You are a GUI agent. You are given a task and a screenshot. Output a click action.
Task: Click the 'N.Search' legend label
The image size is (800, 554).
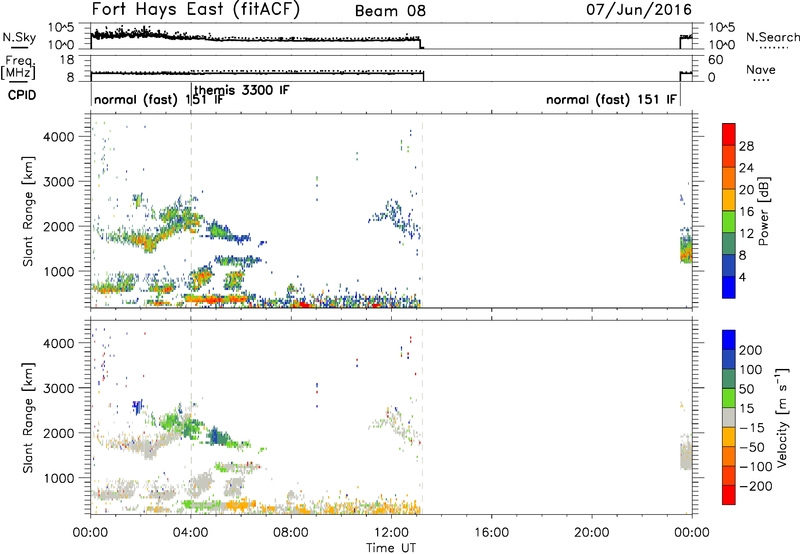point(772,37)
